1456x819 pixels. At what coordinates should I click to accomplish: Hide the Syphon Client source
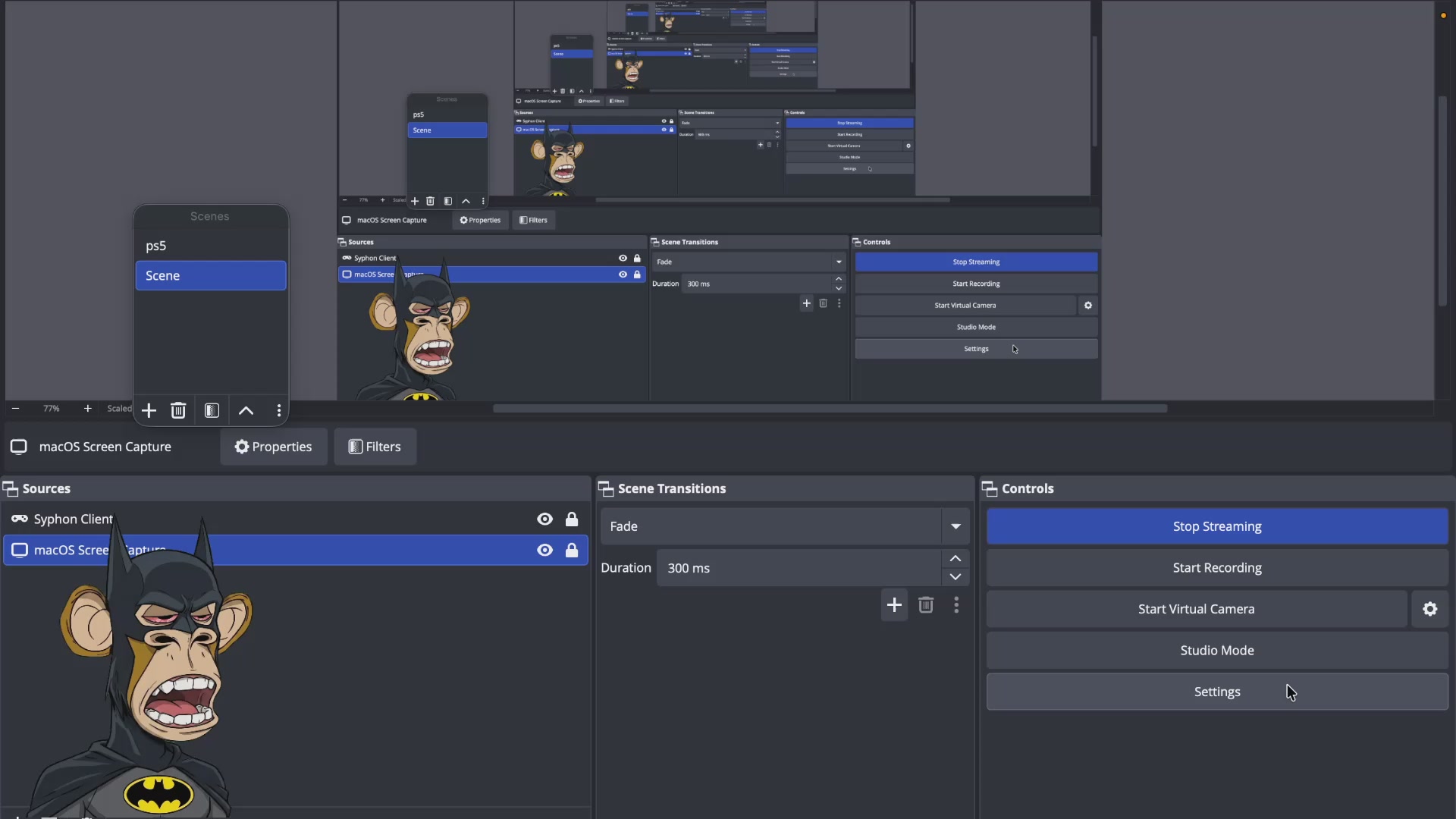point(544,519)
